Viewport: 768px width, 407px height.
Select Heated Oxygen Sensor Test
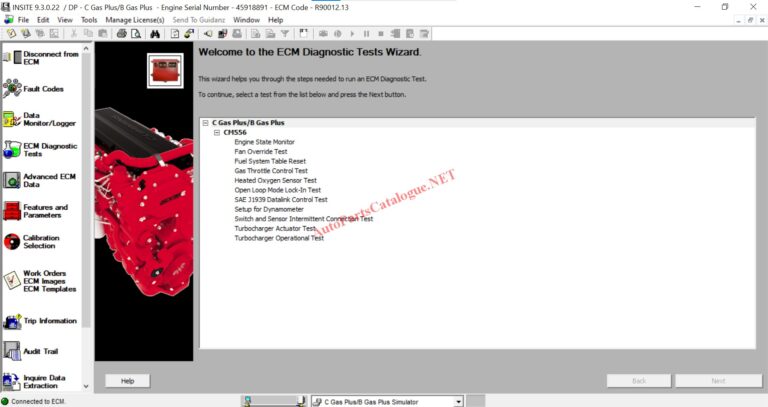pos(275,180)
